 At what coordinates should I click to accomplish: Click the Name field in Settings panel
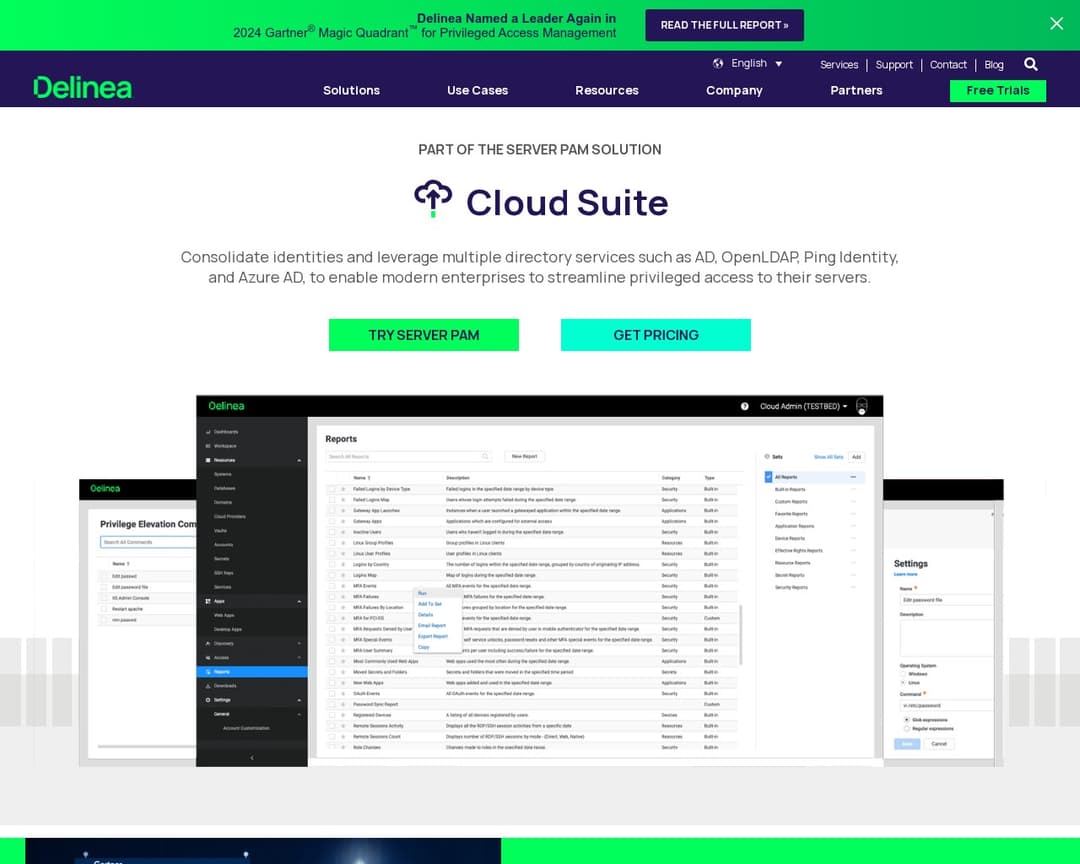pyautogui.click(x=946, y=600)
